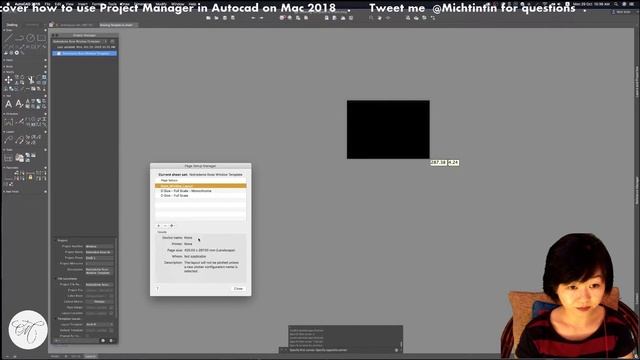Select the Line tool in Draw panel
This screenshot has width=640, height=360.
coord(8,38)
